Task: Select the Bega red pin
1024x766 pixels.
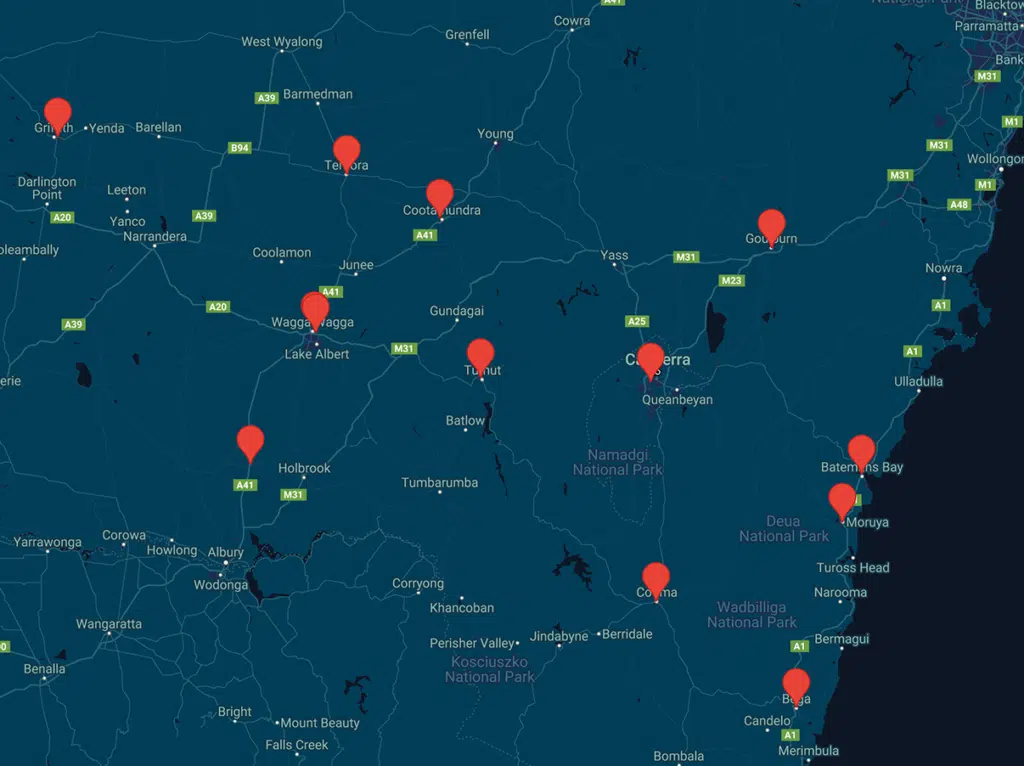Action: point(796,684)
